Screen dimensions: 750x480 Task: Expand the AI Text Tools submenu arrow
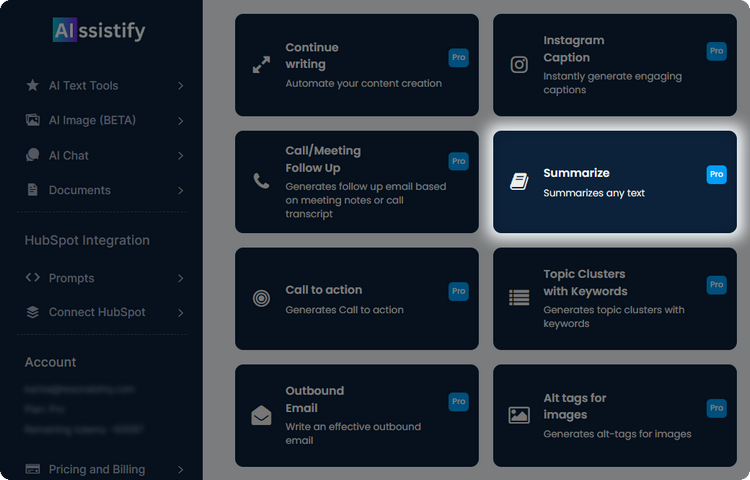pos(180,86)
